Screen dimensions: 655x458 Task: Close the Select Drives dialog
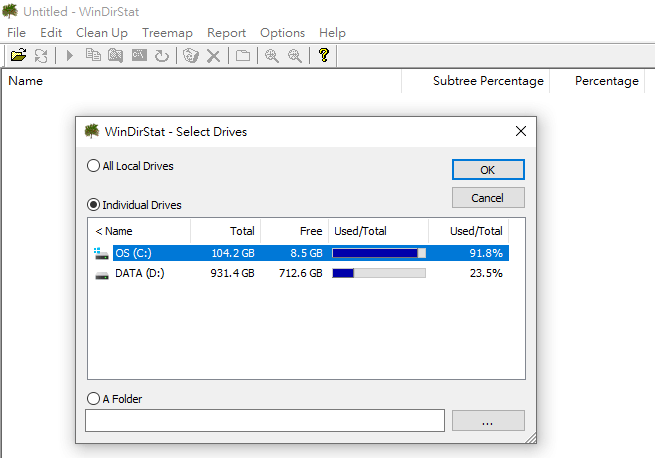(520, 131)
